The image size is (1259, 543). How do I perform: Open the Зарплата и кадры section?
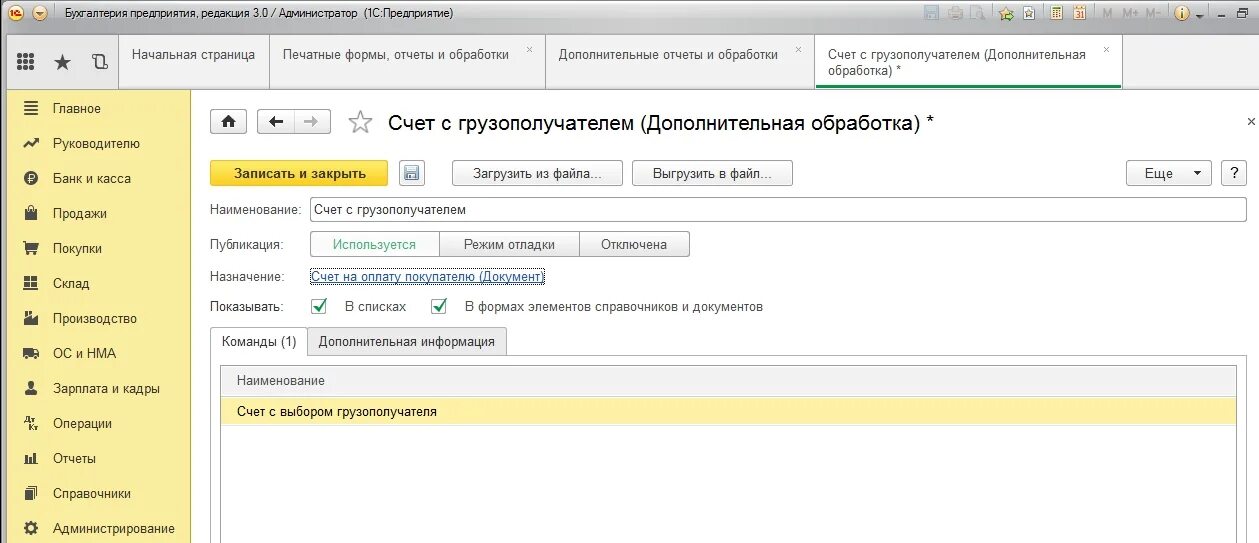click(x=106, y=388)
